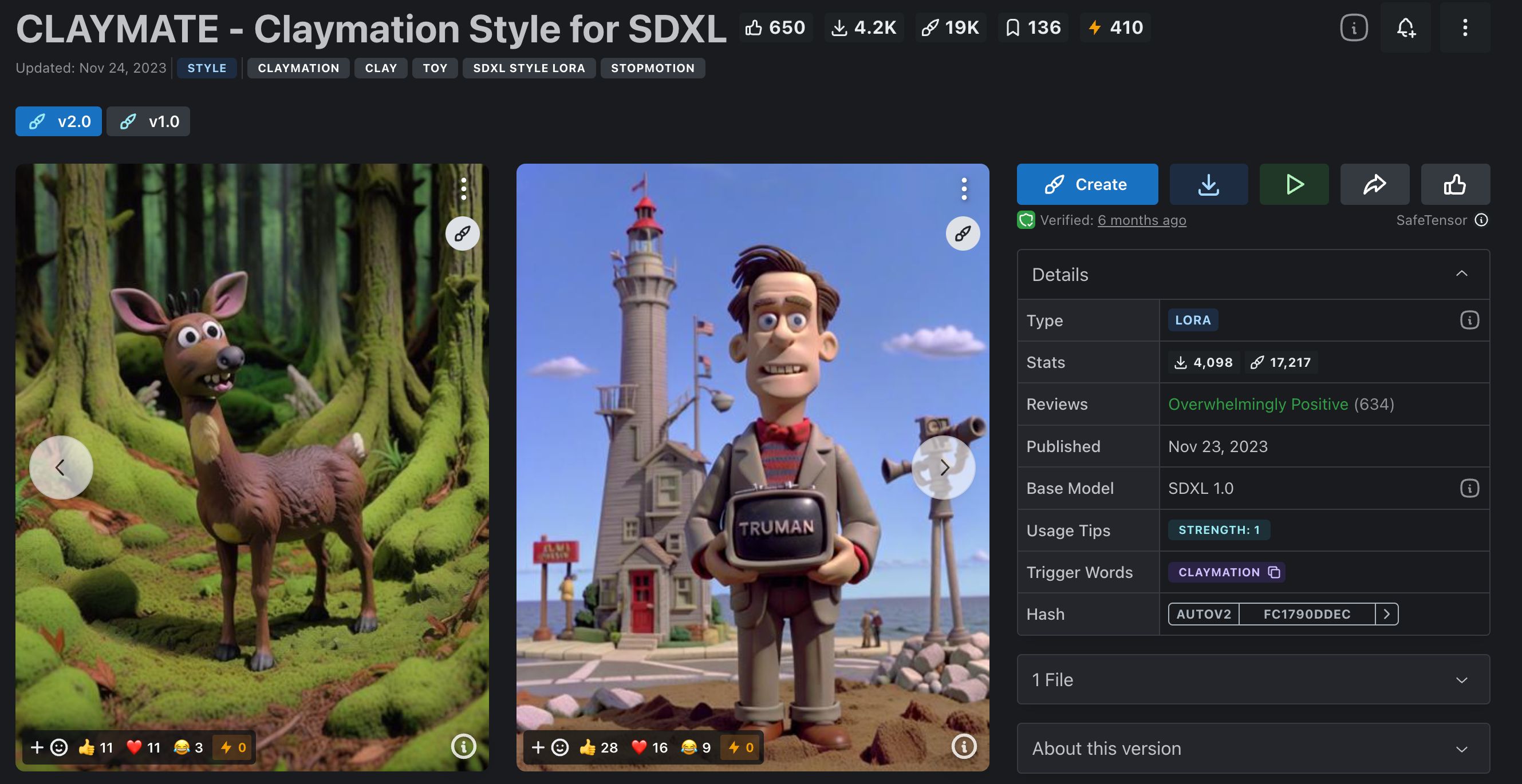The height and width of the screenshot is (784, 1522).
Task: Click the bell notification subscribe icon
Action: [1406, 27]
